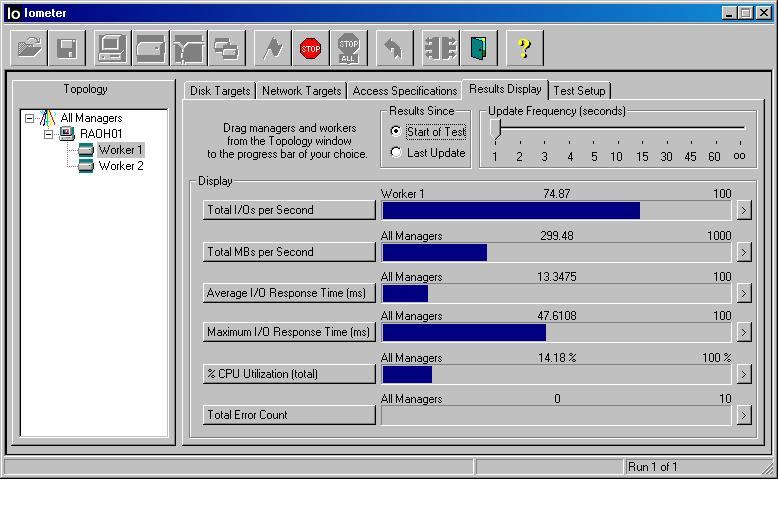Select RAOH01 tree label
The image size is (778, 512).
(101, 134)
